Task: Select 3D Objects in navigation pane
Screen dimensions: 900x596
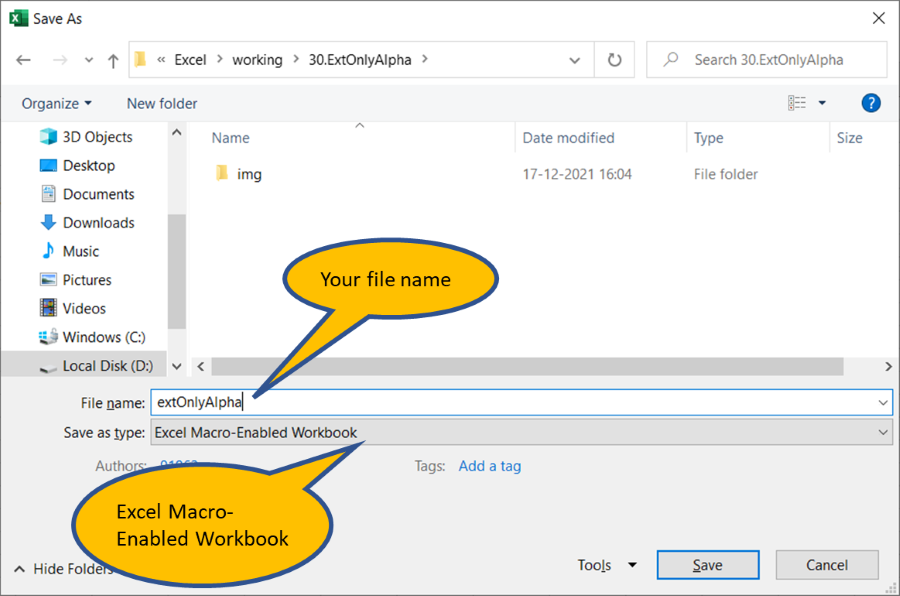Action: click(x=97, y=137)
